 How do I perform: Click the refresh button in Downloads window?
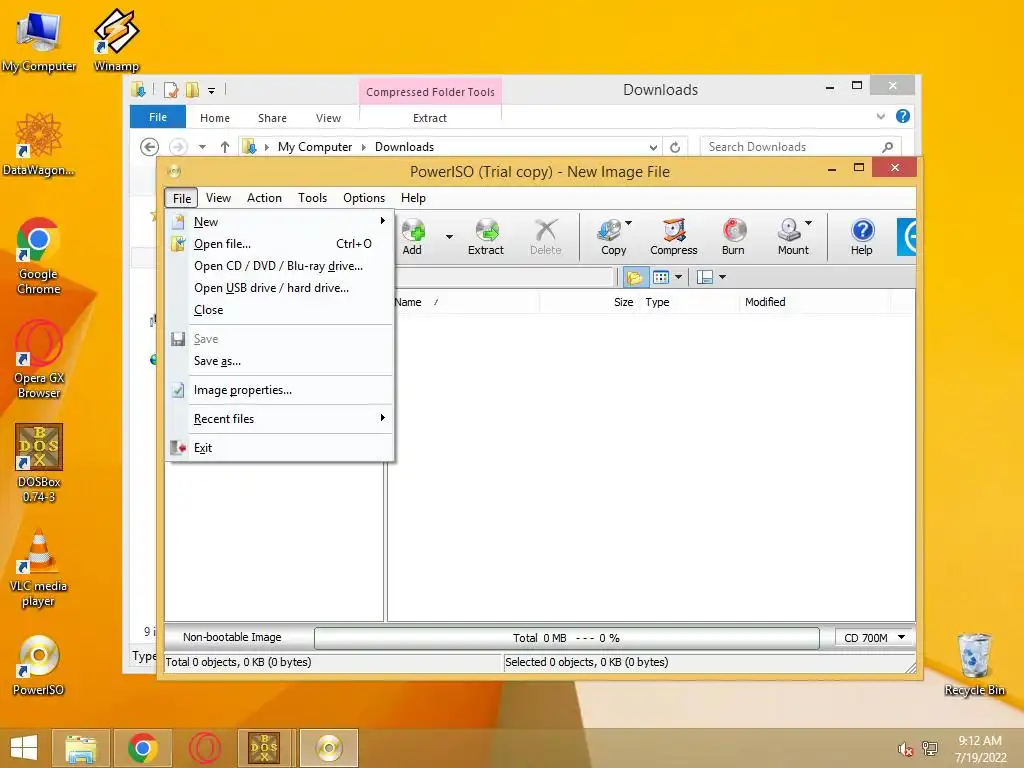click(x=675, y=147)
